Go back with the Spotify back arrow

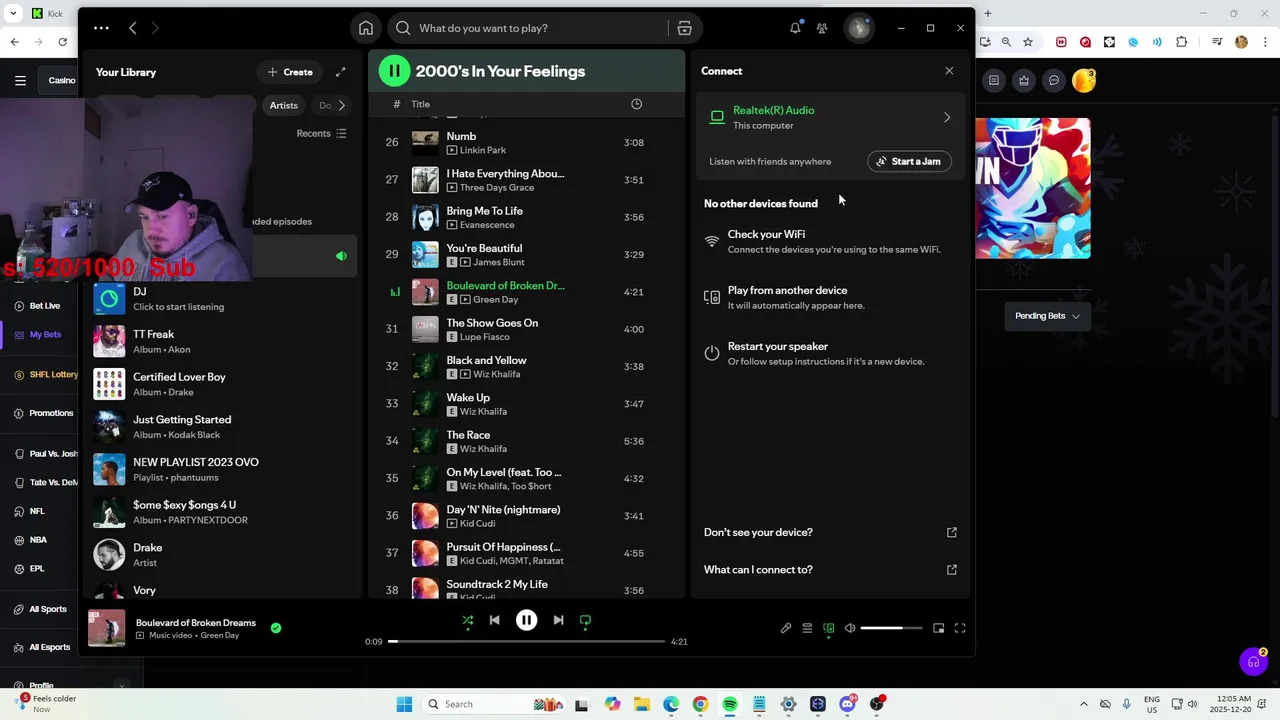[x=132, y=28]
